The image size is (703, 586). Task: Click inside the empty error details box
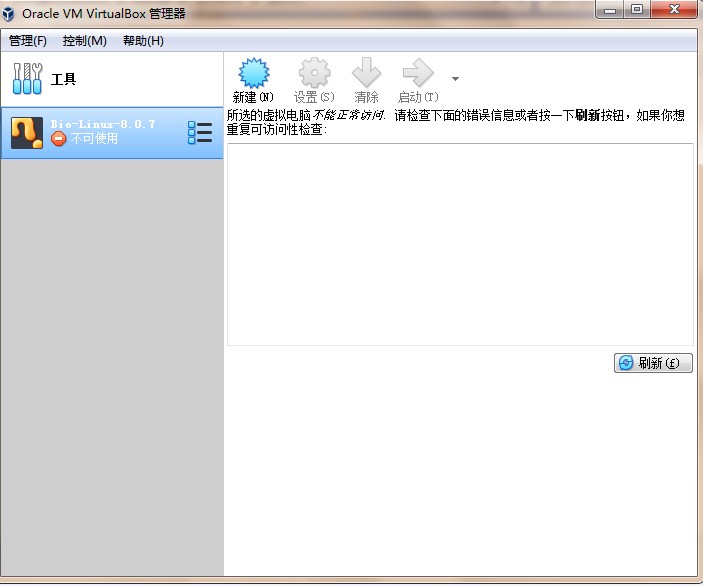[x=460, y=244]
